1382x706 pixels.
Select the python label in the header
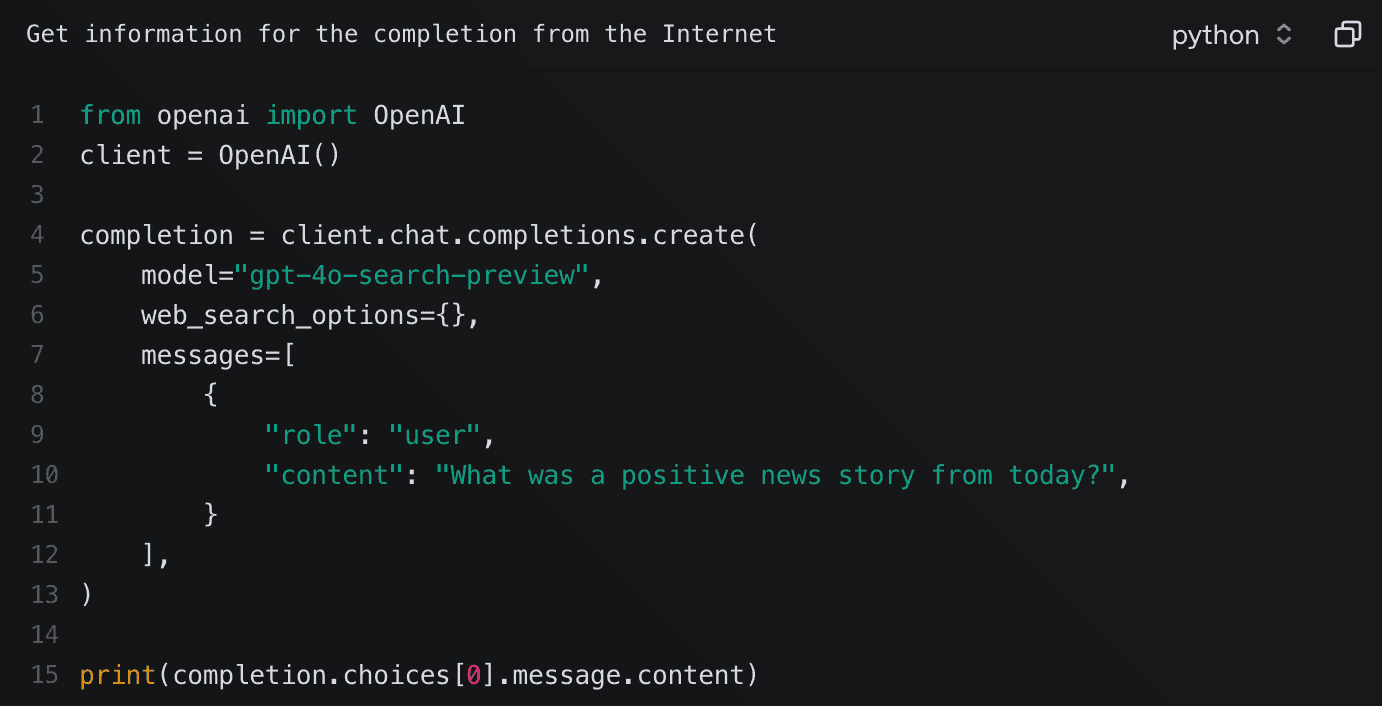(1215, 35)
